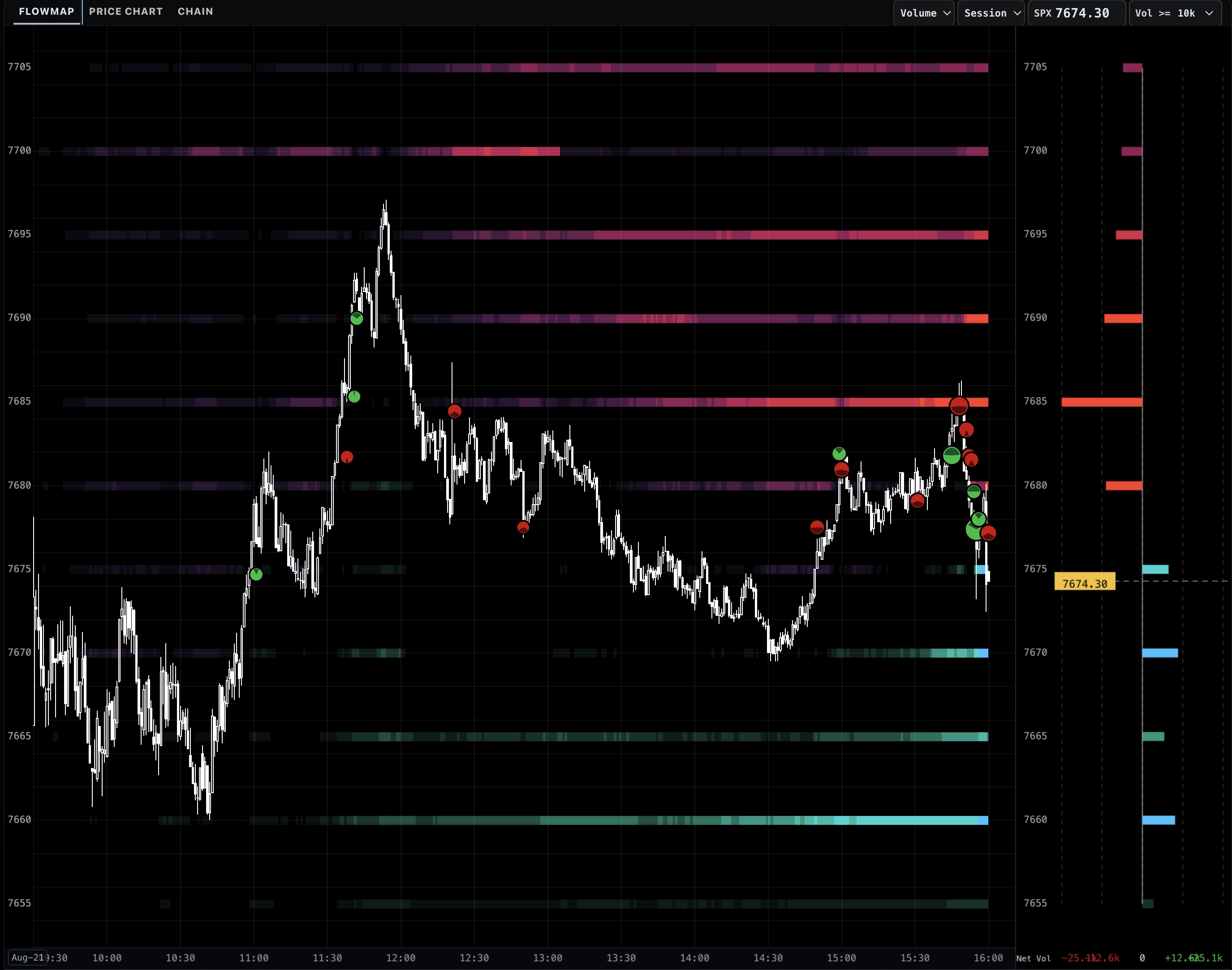
Task: Click the 7660 blue net volume bar
Action: click(1159, 820)
